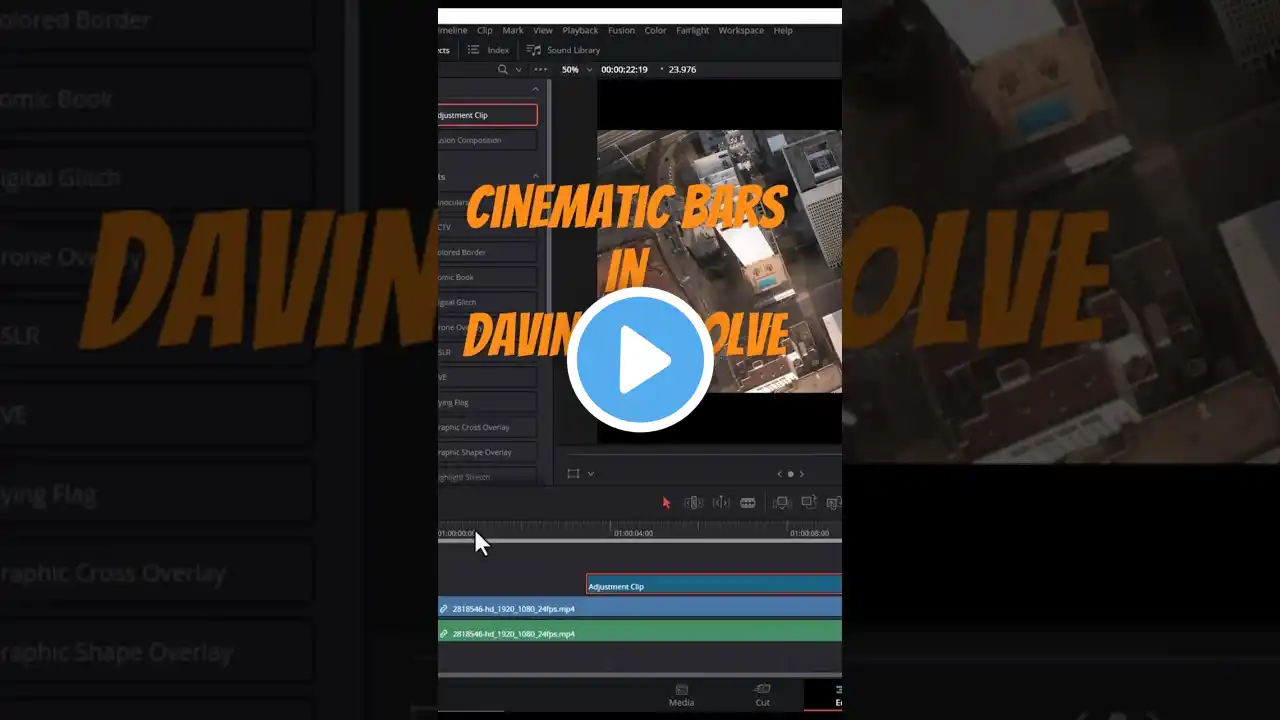Image resolution: width=1280 pixels, height=720 pixels.
Task: Open the Workspace menu
Action: coord(740,30)
